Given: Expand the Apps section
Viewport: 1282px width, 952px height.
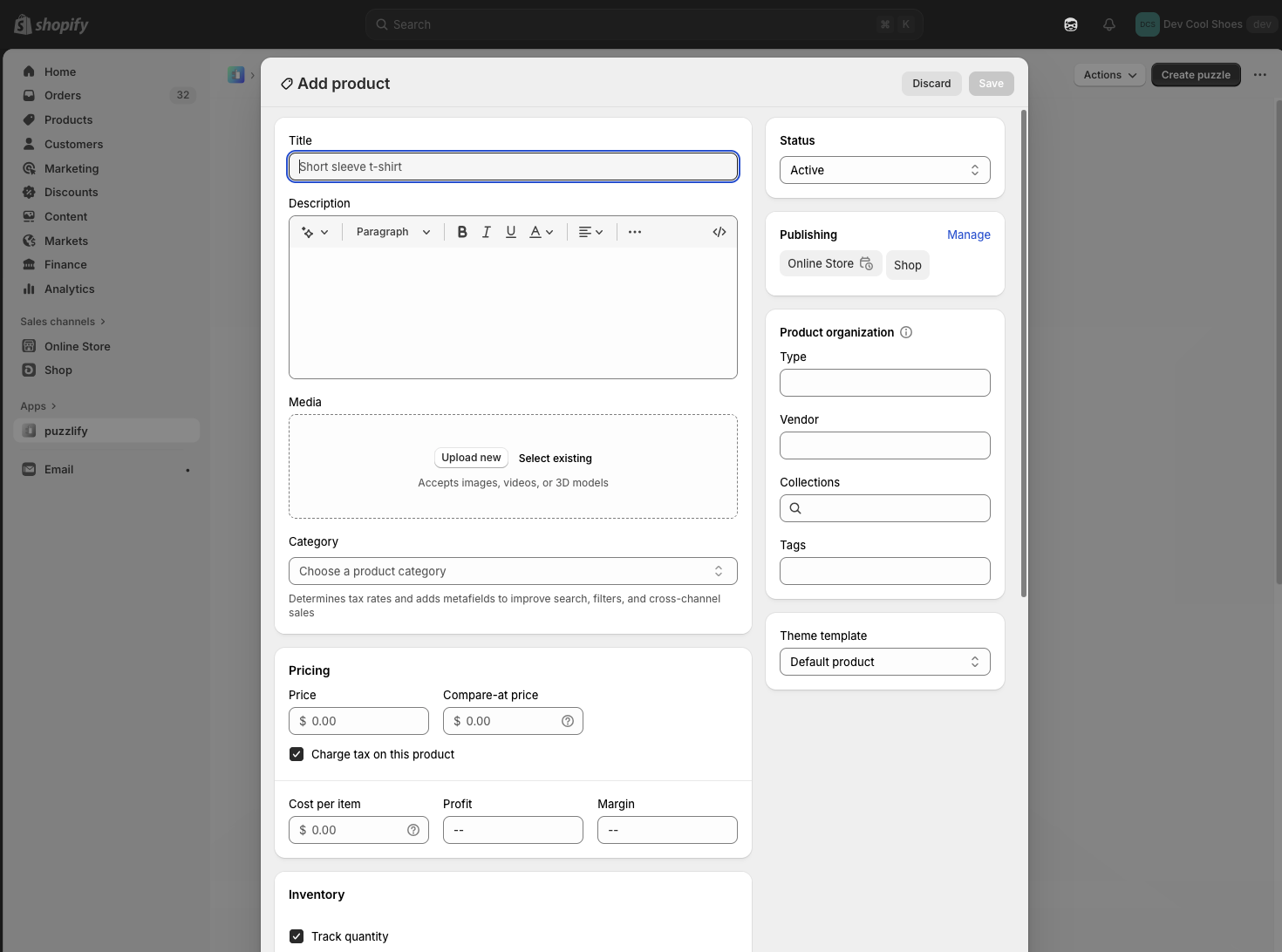Looking at the screenshot, I should point(38,406).
